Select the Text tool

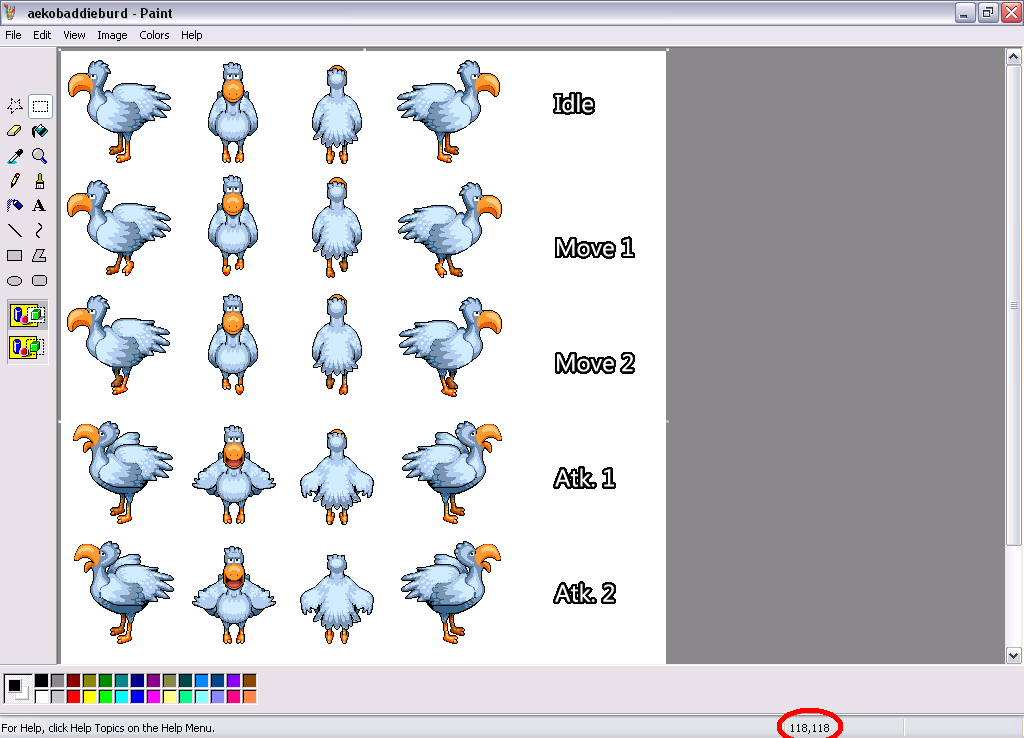(39, 205)
